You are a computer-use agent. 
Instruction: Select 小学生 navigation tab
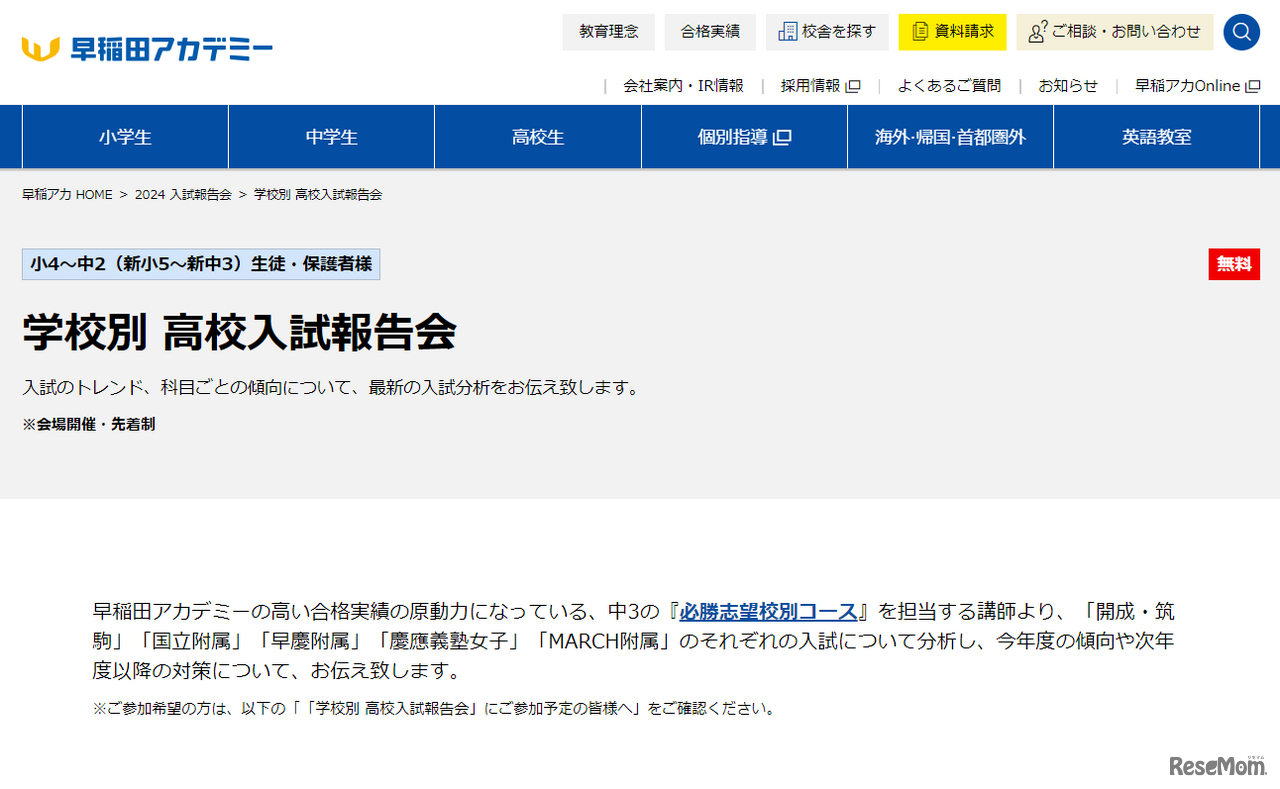(126, 137)
